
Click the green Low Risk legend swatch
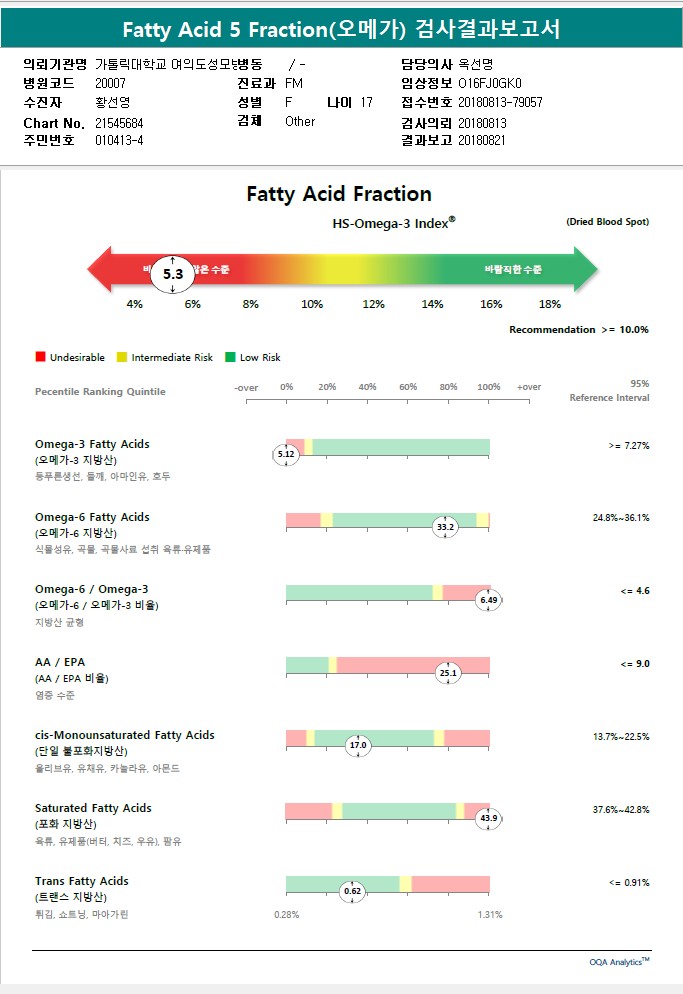point(229,357)
